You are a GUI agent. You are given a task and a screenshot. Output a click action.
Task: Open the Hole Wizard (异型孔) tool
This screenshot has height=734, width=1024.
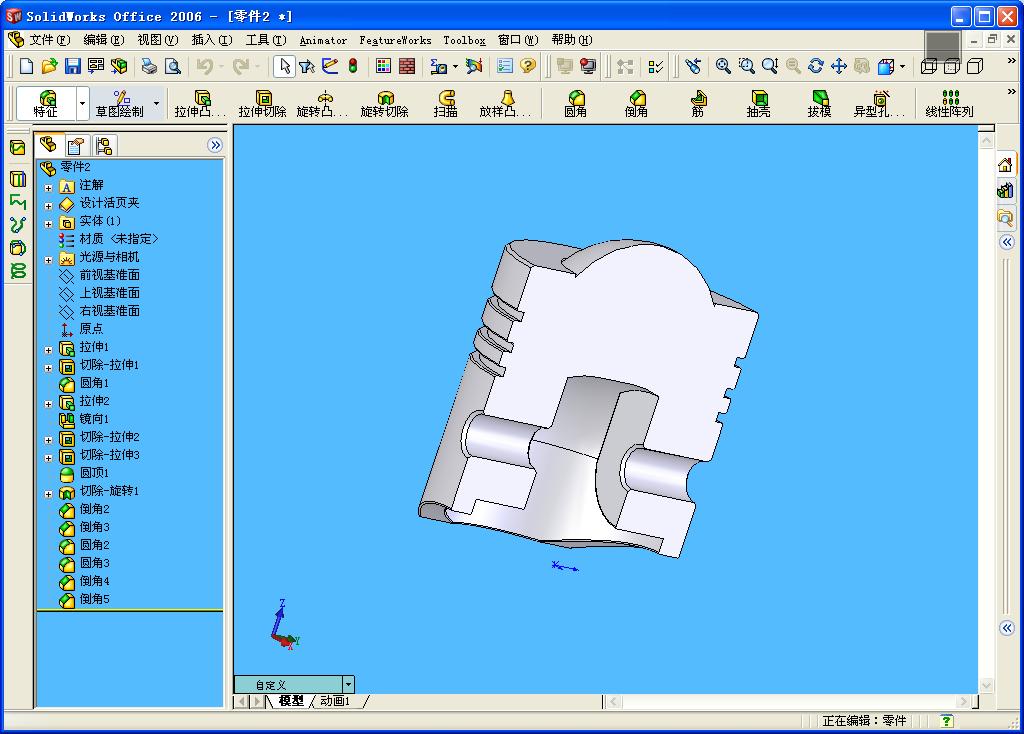pyautogui.click(x=880, y=104)
